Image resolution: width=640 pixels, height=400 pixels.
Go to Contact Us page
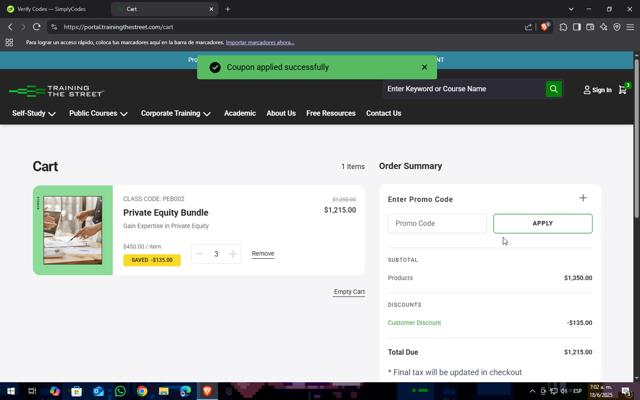point(383,113)
